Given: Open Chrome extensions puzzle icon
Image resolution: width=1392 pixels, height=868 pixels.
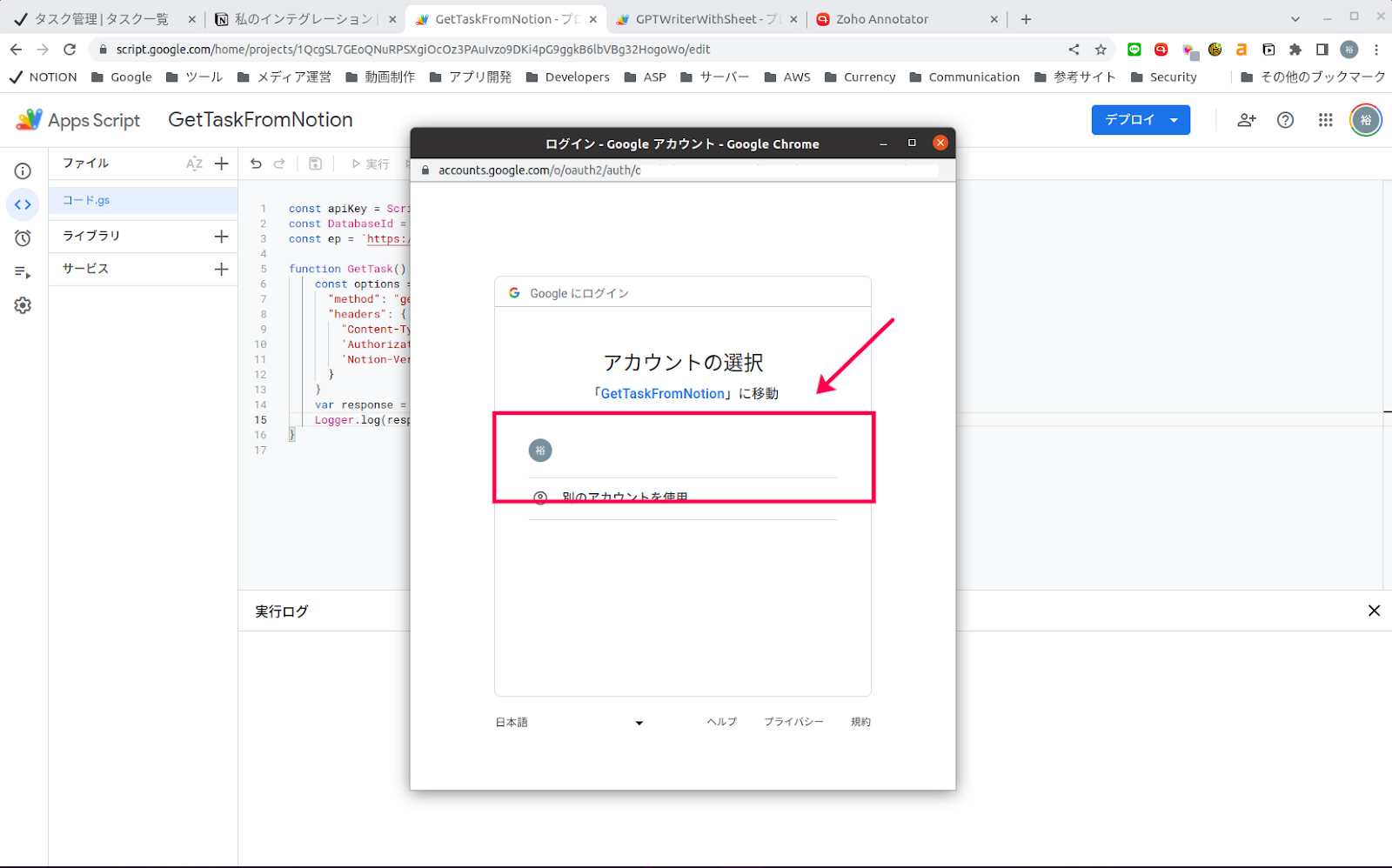Looking at the screenshot, I should coord(1295,50).
